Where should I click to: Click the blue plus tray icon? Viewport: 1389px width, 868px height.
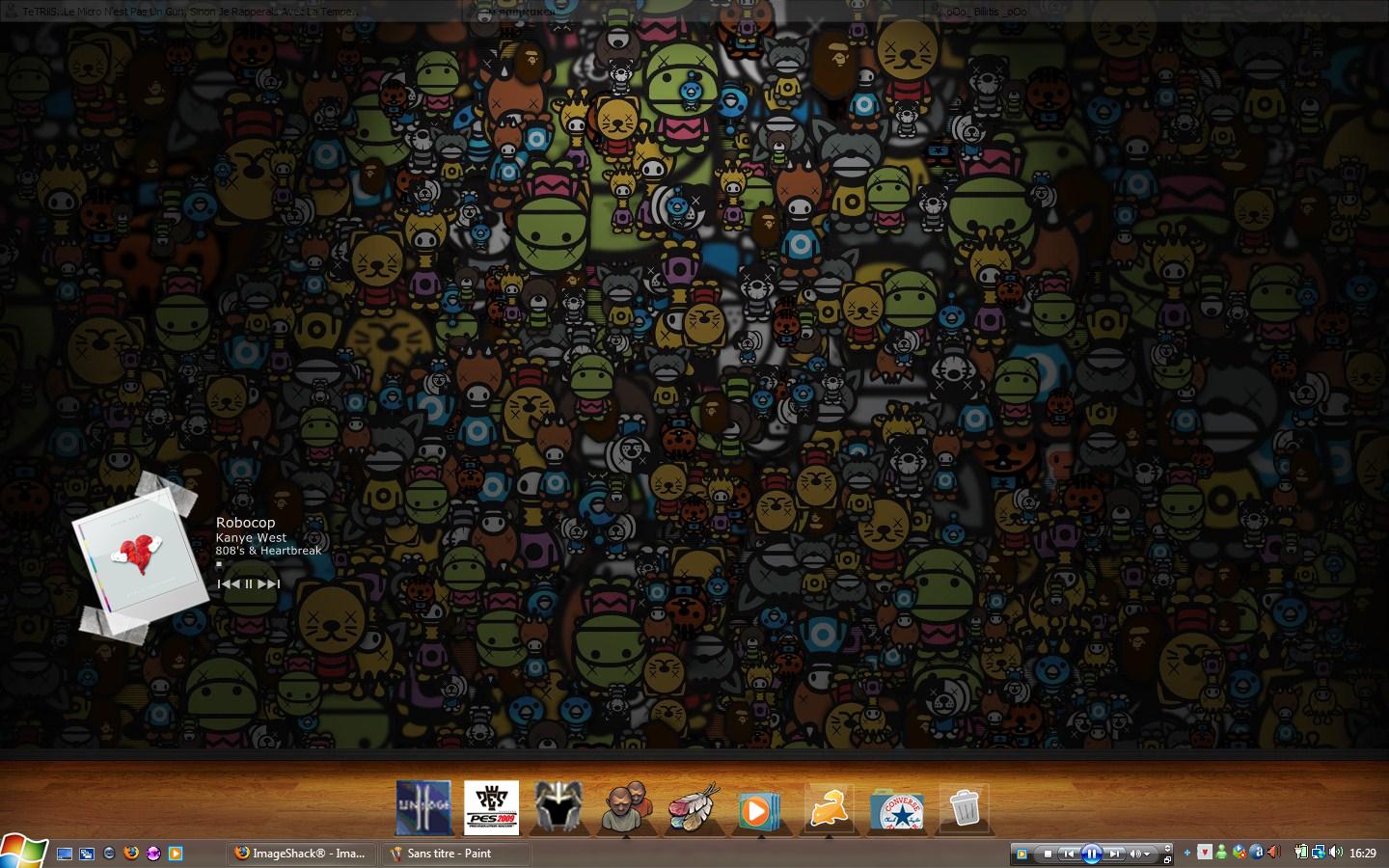(x=1186, y=853)
